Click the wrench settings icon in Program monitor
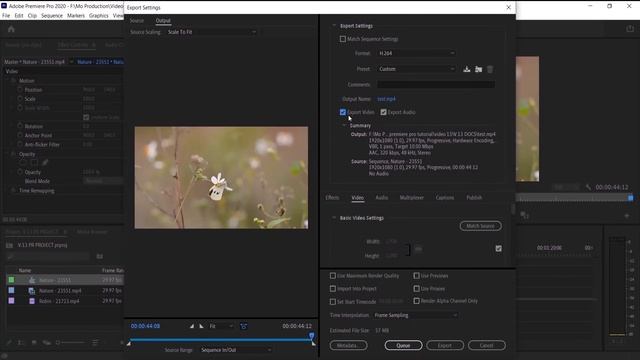The image size is (640, 360). 588,187
